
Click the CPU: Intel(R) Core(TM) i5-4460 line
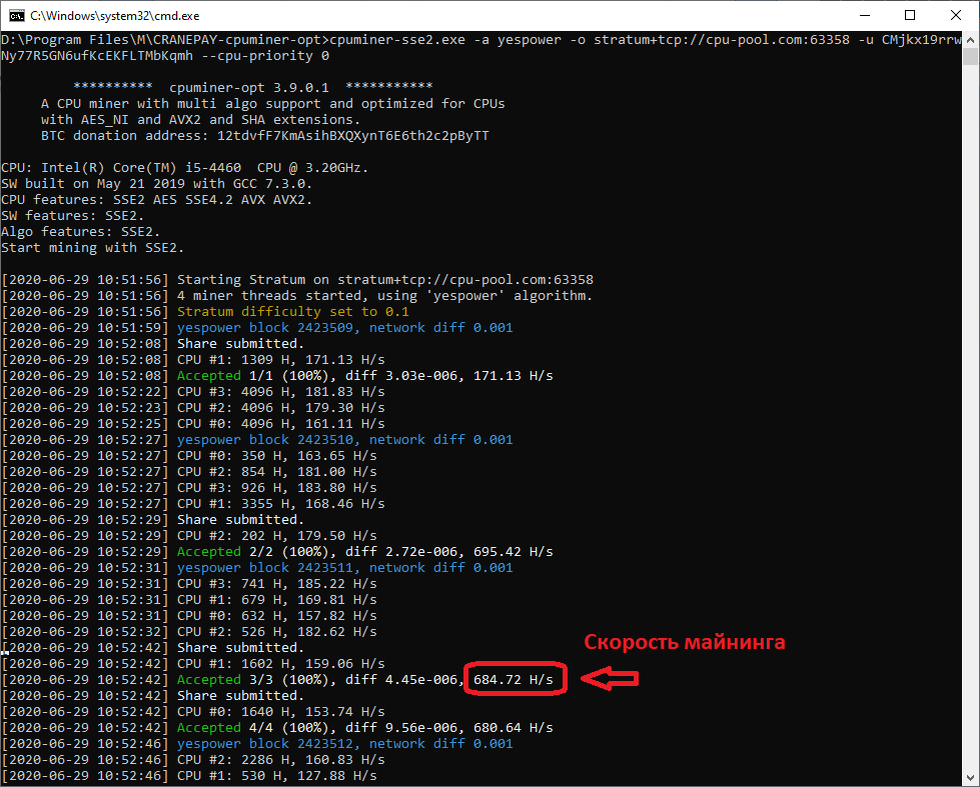pyautogui.click(x=185, y=168)
